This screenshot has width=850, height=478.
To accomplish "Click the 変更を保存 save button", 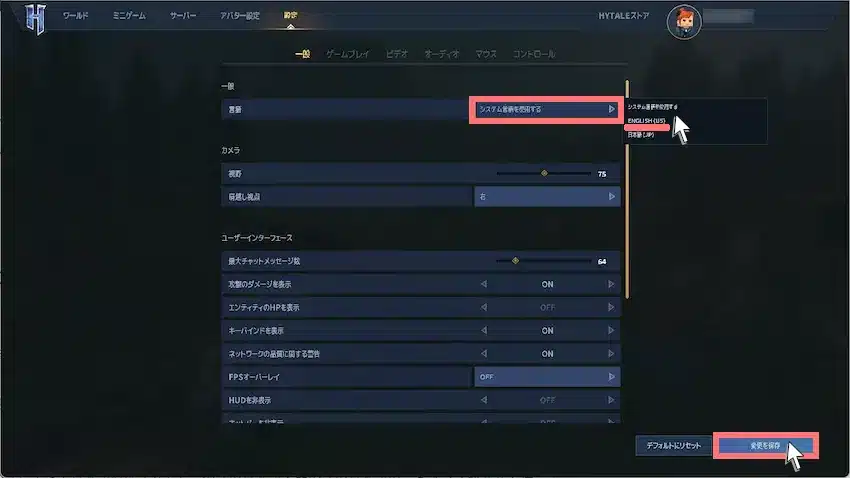I will click(765, 445).
